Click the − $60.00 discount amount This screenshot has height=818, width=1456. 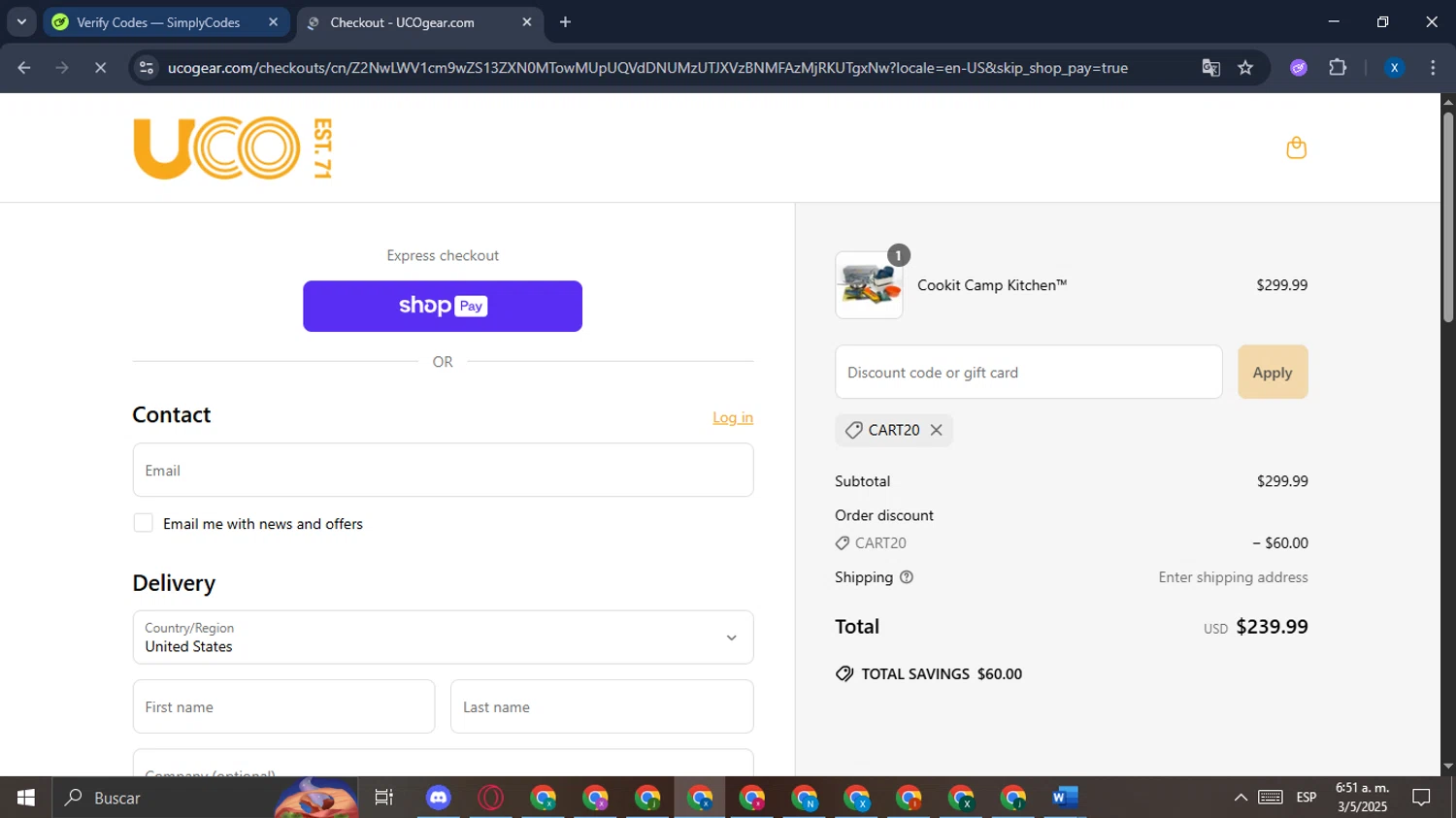[1280, 543]
